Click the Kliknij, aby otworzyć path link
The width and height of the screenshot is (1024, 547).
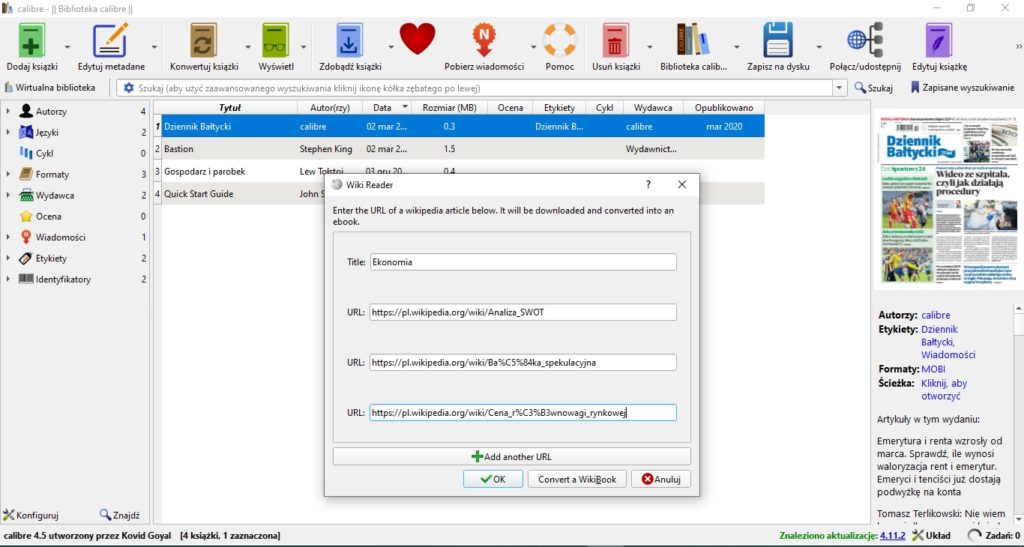pos(944,390)
